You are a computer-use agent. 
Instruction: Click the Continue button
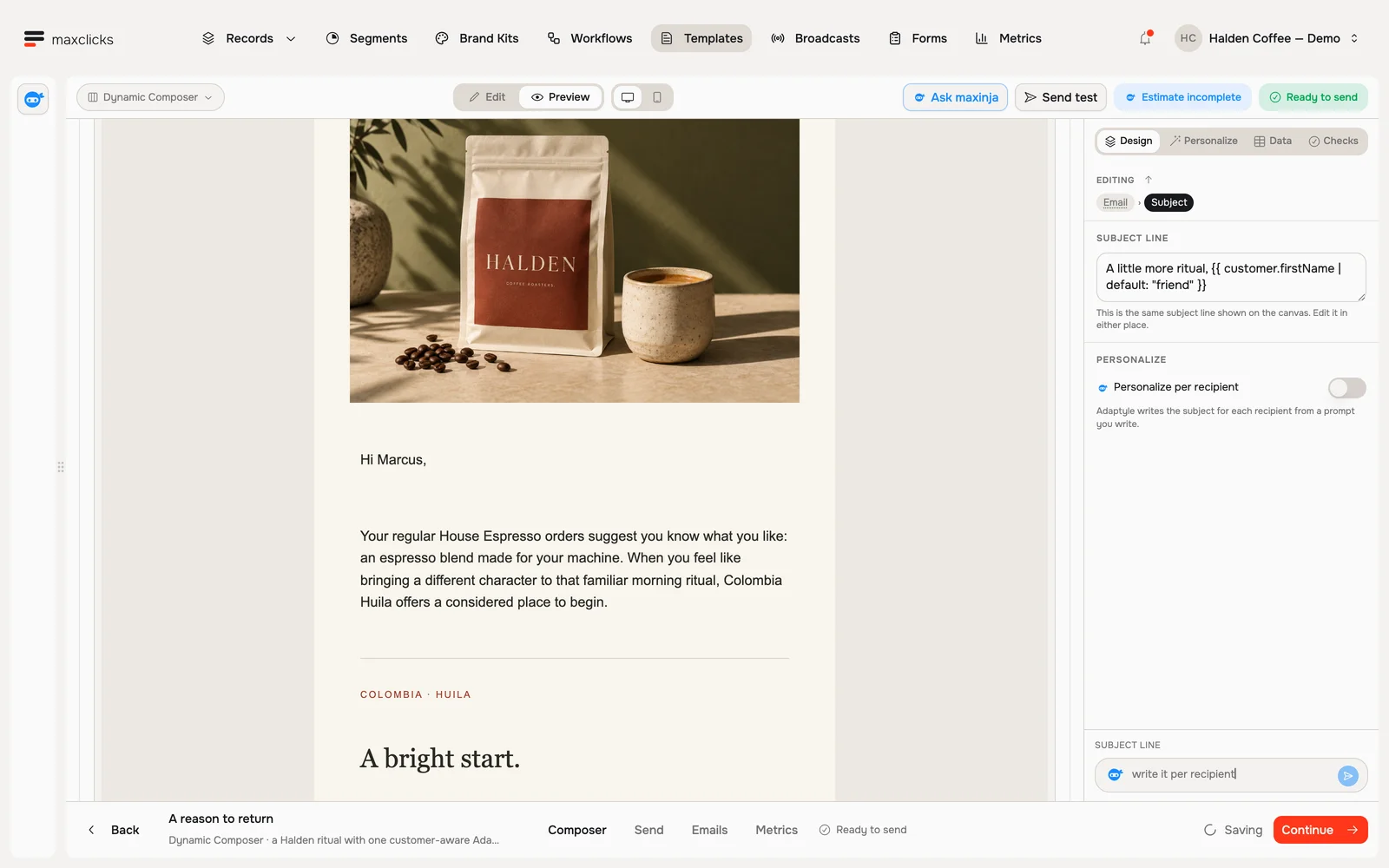tap(1320, 830)
